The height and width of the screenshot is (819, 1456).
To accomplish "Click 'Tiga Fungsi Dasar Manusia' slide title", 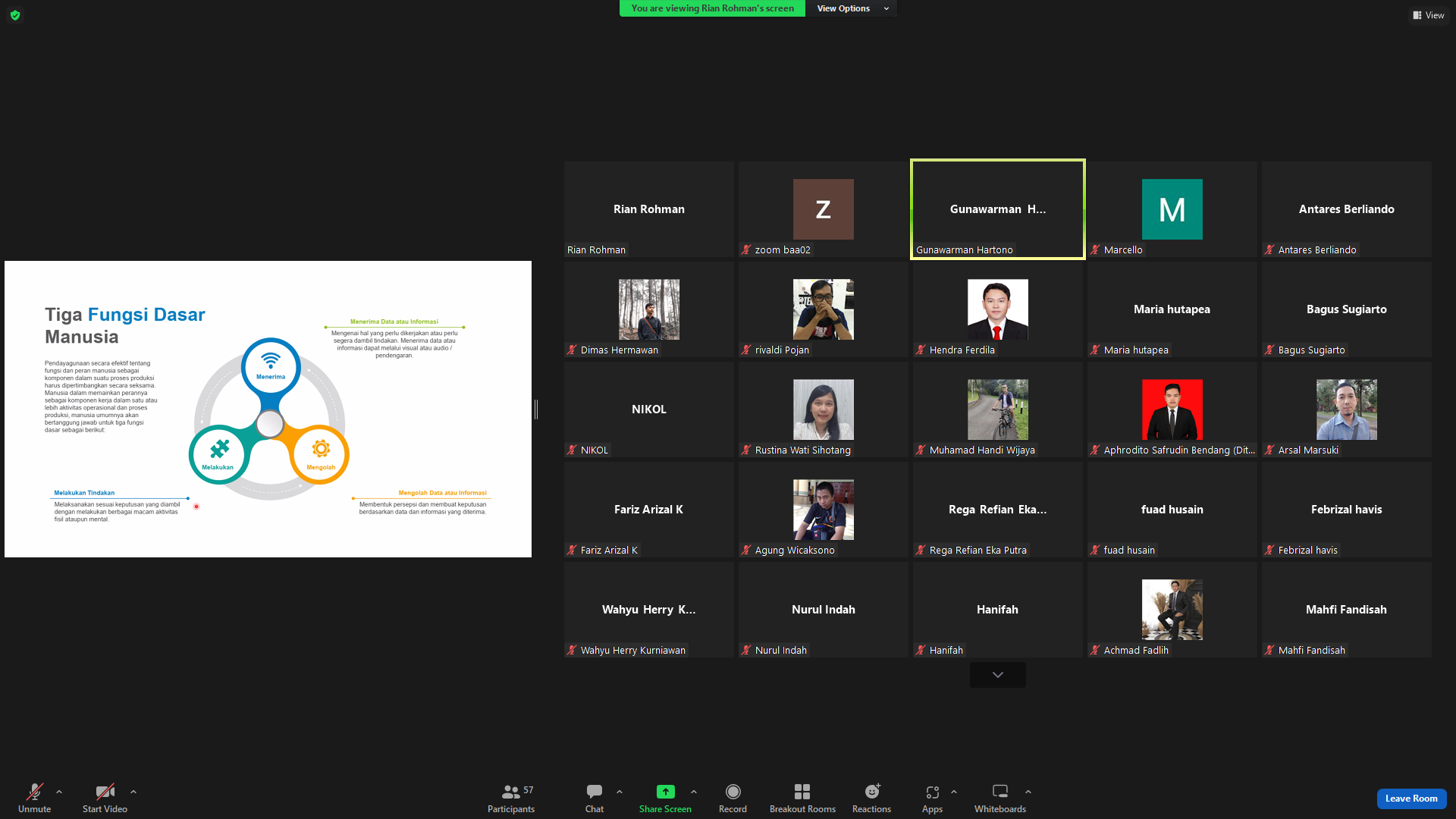I will 125,325.
